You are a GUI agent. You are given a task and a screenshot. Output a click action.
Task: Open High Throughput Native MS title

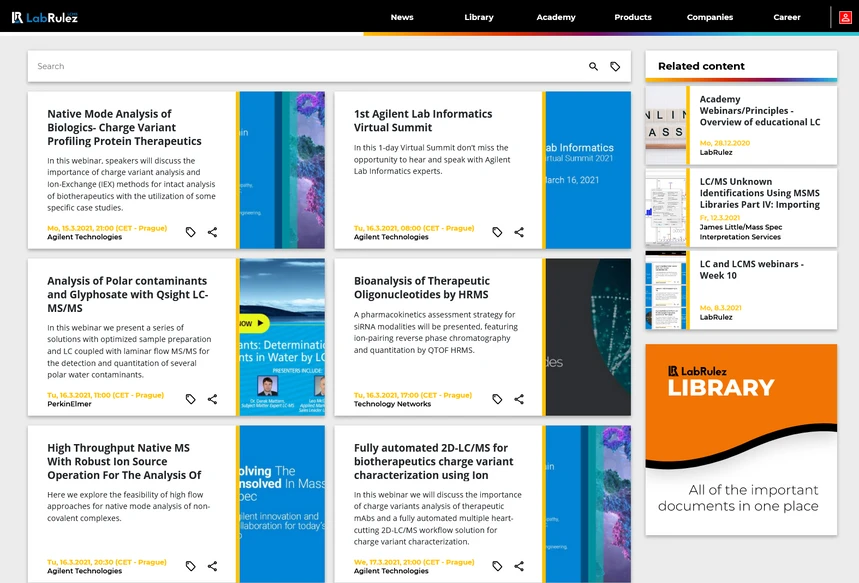pyautogui.click(x=124, y=461)
